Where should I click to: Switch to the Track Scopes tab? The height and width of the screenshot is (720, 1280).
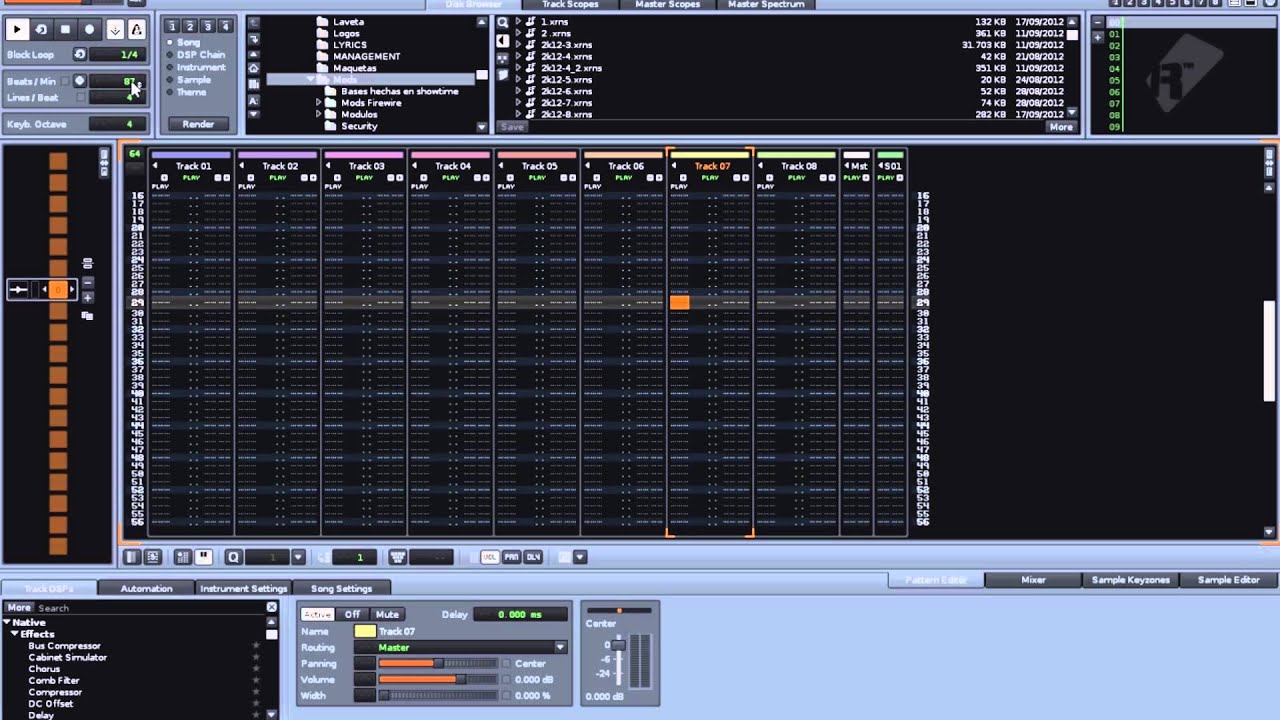click(x=570, y=5)
